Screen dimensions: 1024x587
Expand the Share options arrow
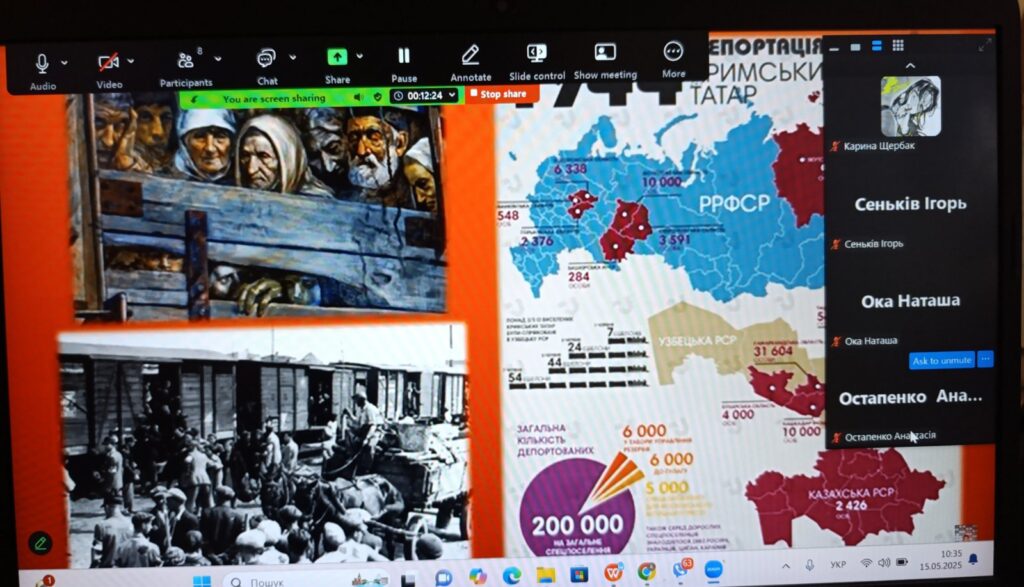point(360,56)
